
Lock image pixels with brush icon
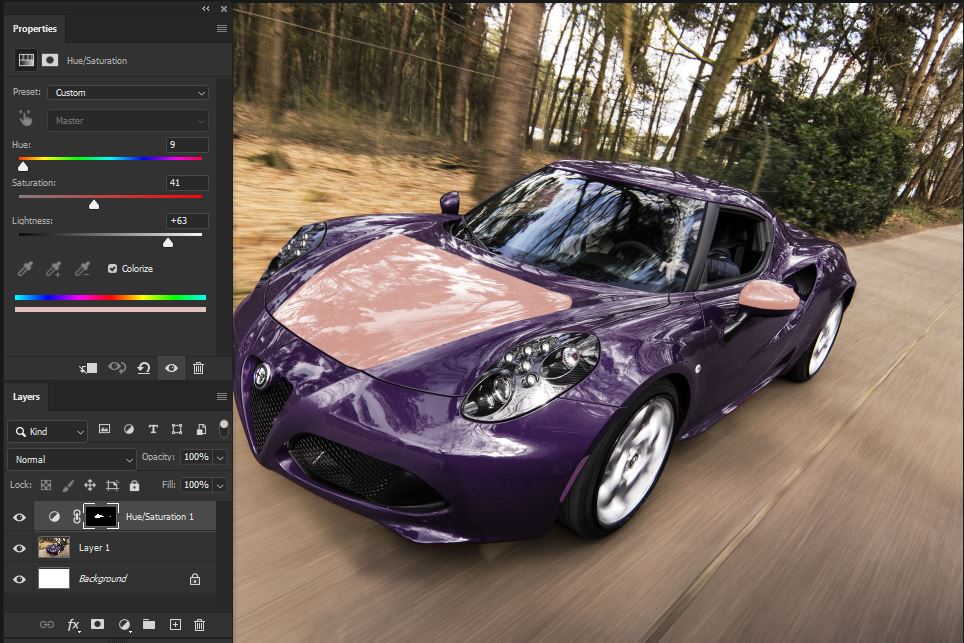(68, 485)
